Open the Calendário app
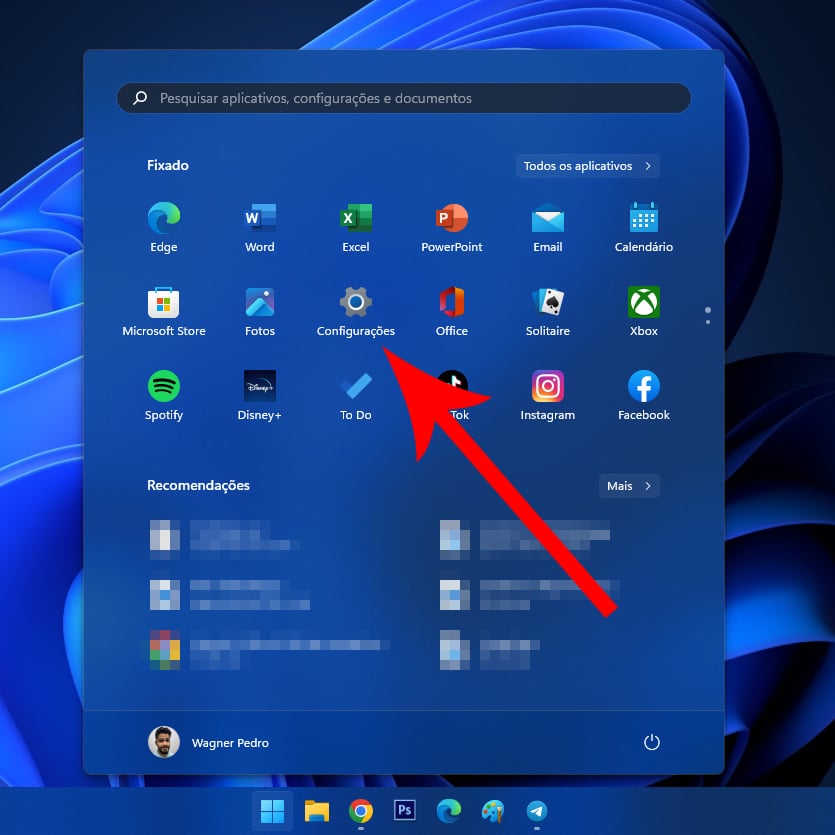The image size is (835, 835). 643,217
